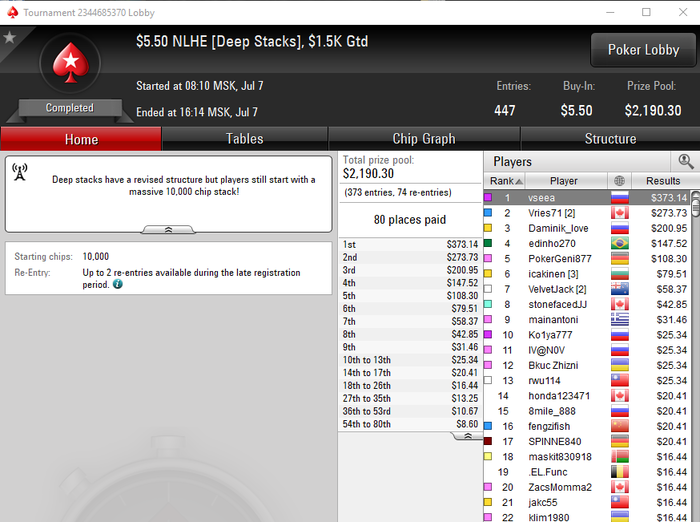Click the color label beside maskit830918
This screenshot has height=522, width=700.
click(488, 456)
